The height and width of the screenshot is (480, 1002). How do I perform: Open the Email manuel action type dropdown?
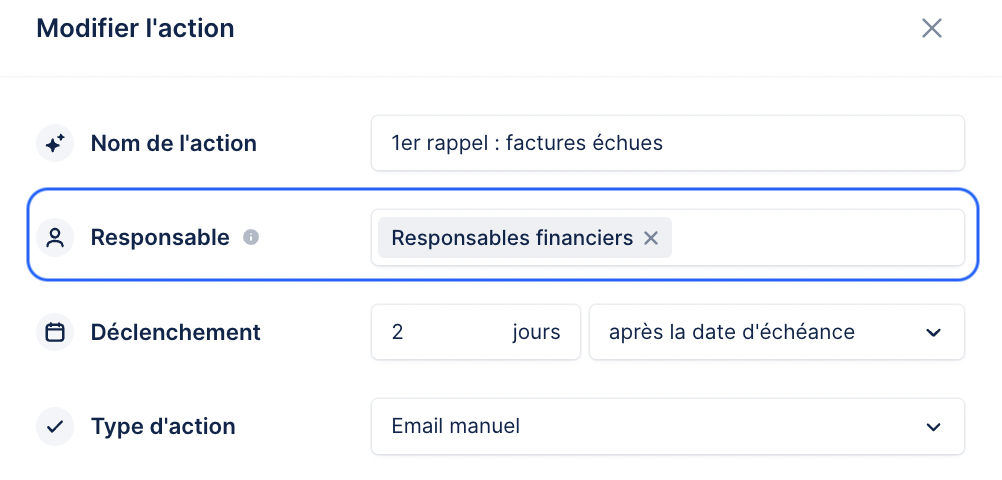[x=668, y=426]
